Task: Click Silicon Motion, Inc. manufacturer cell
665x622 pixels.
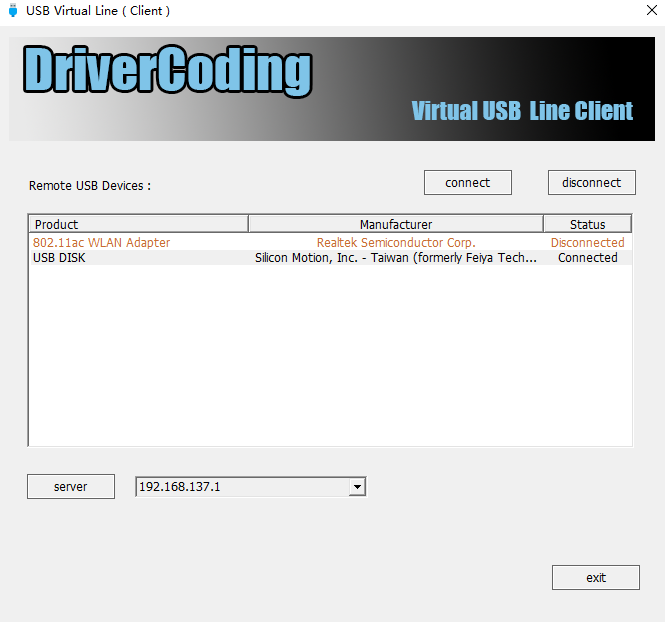Action: 396,258
